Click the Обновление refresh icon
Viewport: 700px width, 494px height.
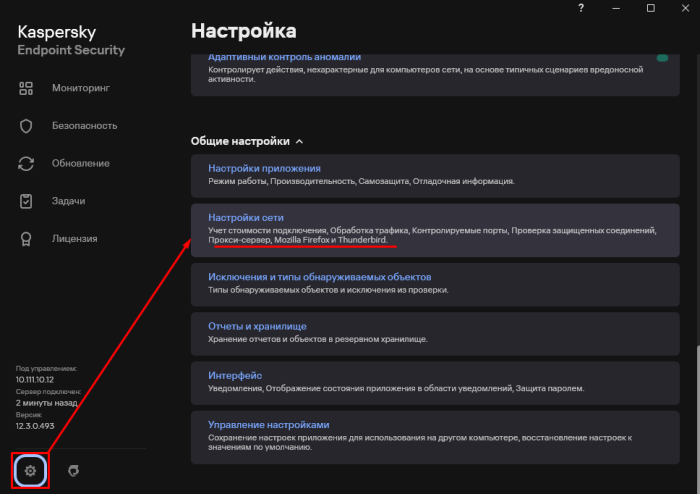pos(28,163)
